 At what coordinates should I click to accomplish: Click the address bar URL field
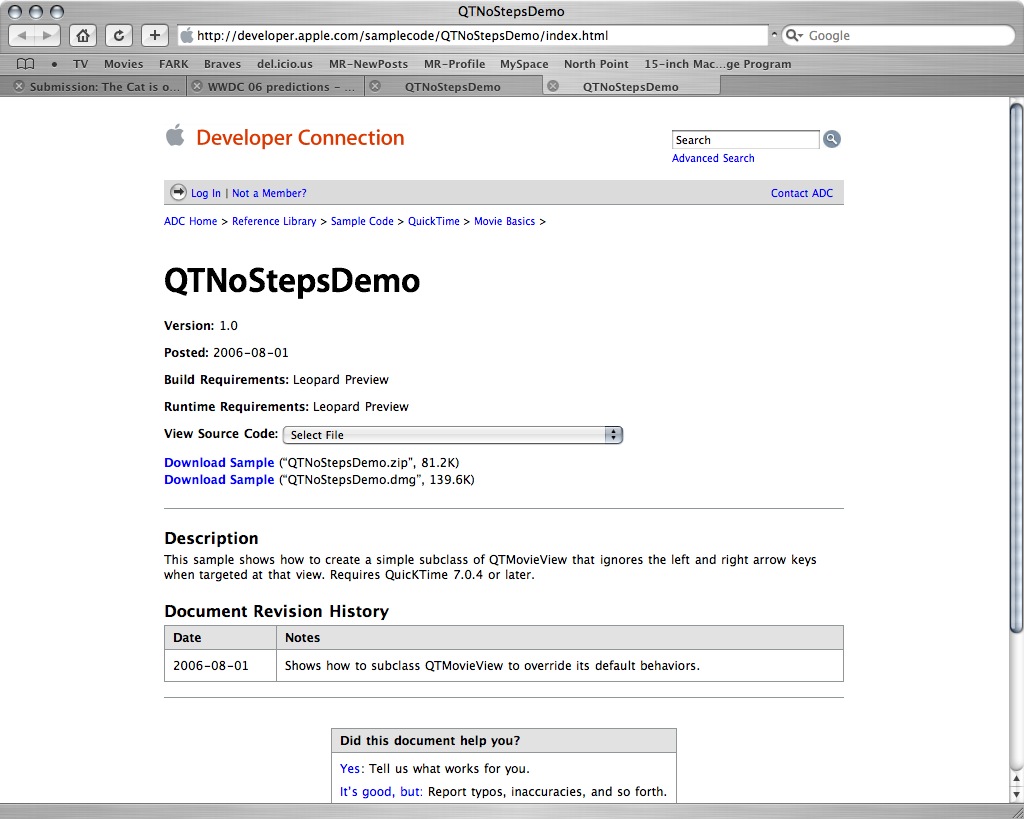(473, 35)
